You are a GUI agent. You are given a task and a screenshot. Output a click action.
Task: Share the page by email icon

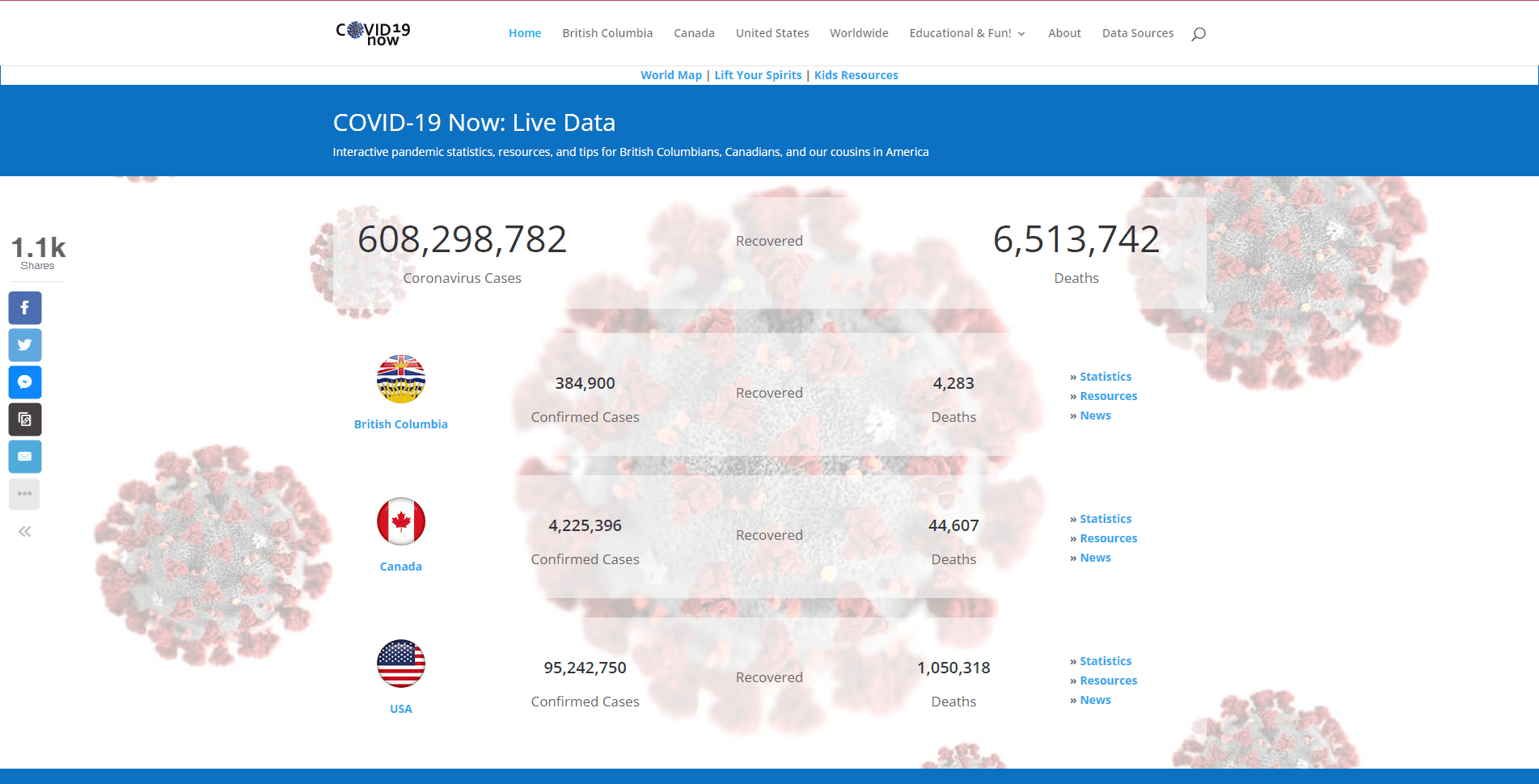click(x=25, y=457)
